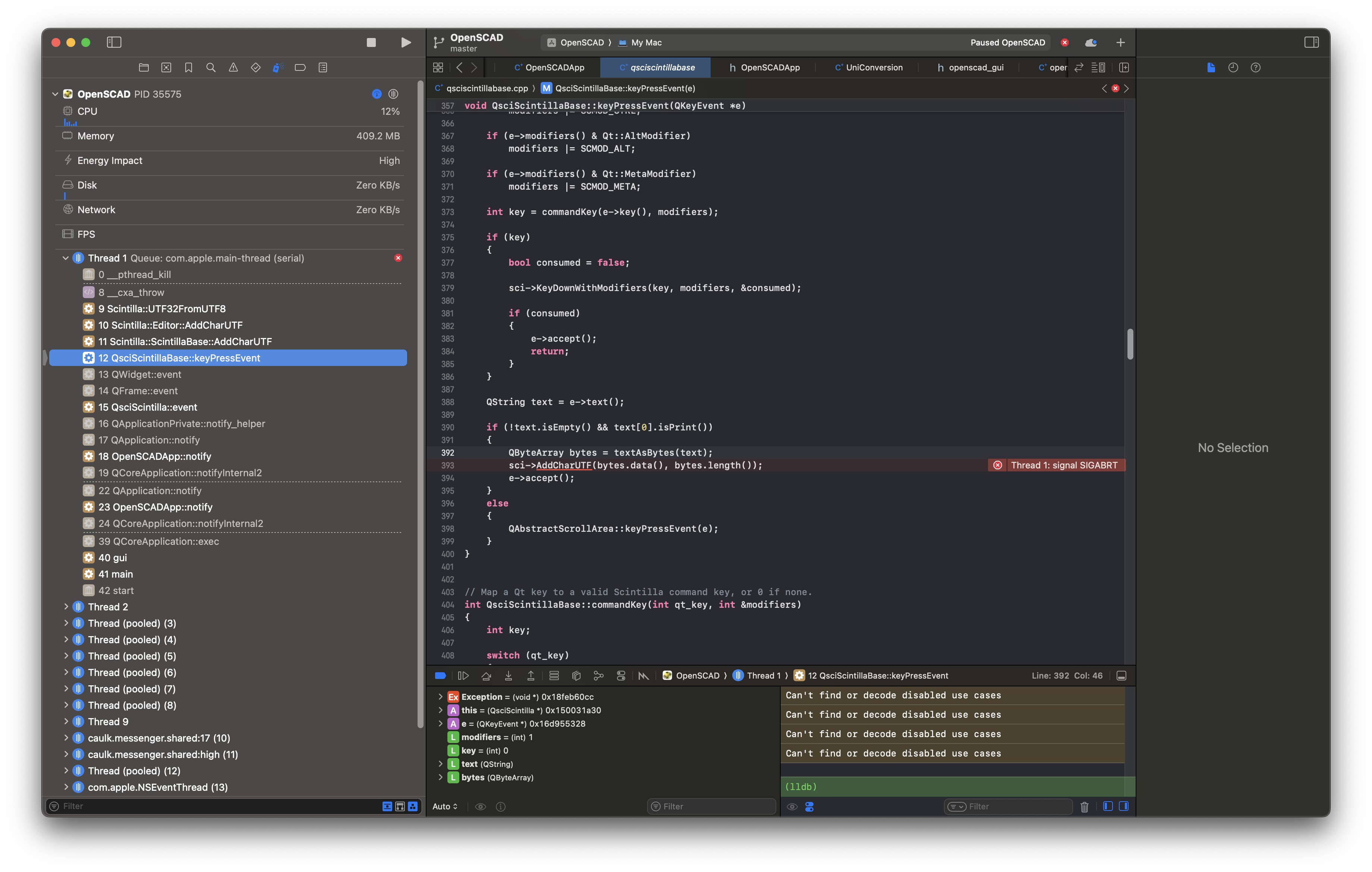
Task: Deactivate breakpoints with blue toggle
Action: [440, 676]
